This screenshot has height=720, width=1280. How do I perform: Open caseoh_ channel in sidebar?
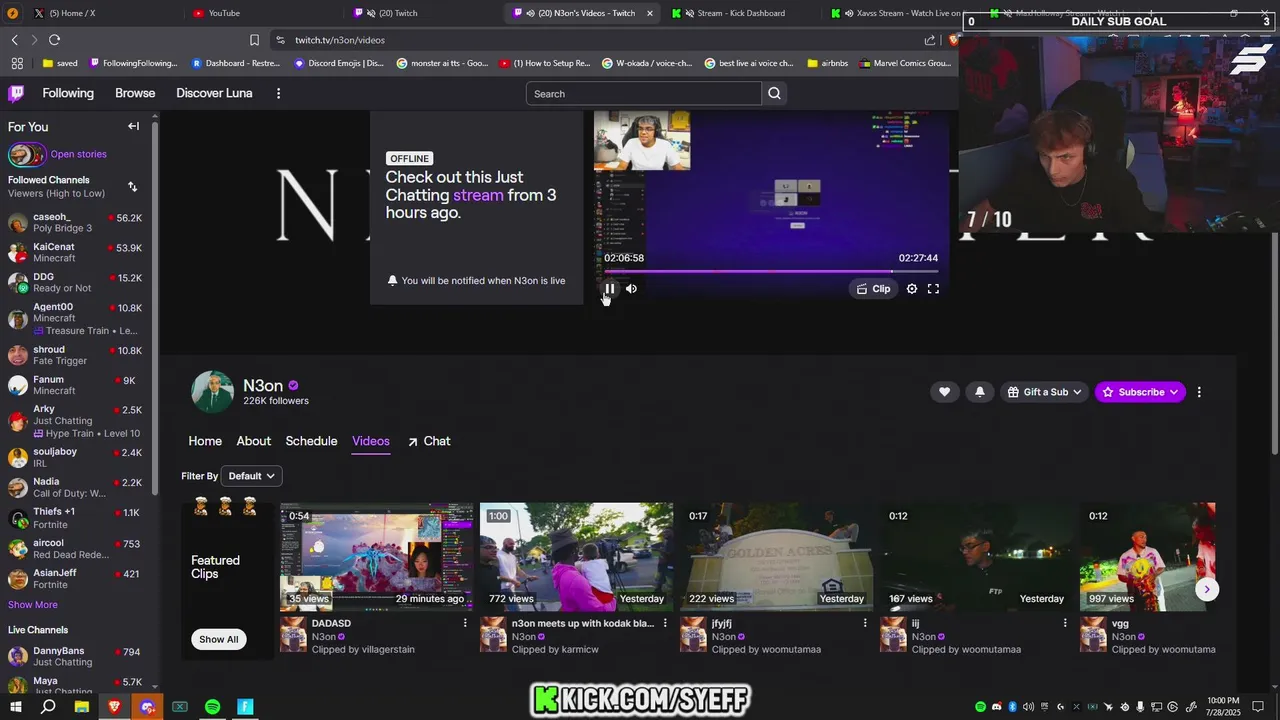[75, 222]
